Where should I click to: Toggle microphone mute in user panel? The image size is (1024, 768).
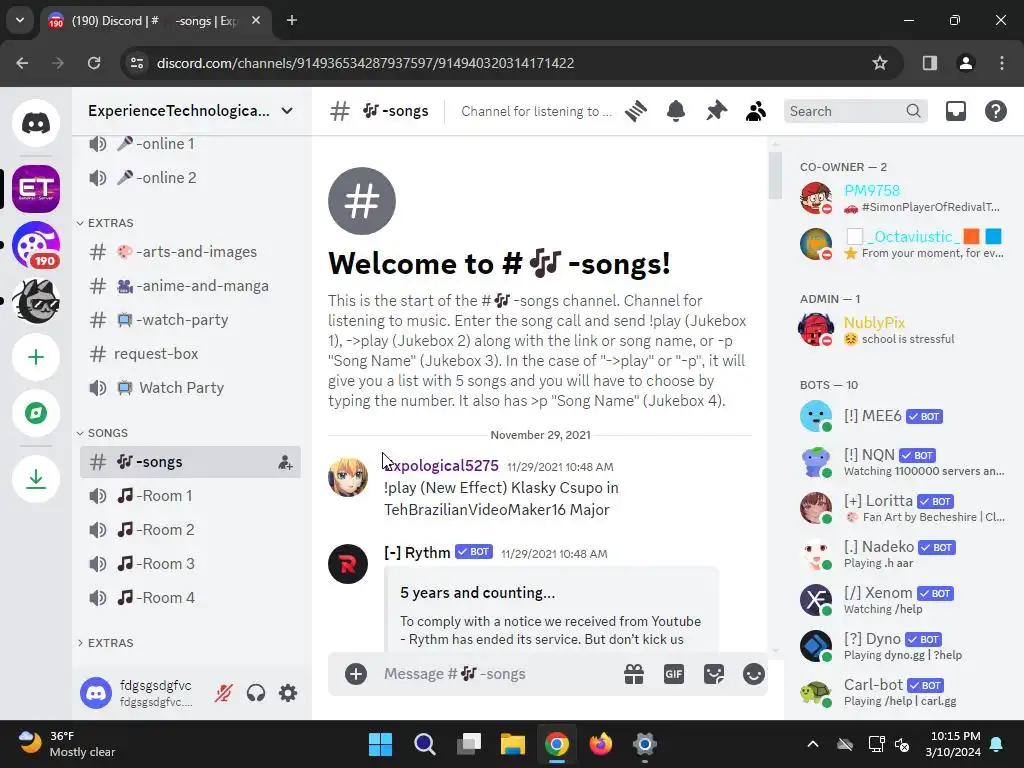(223, 692)
